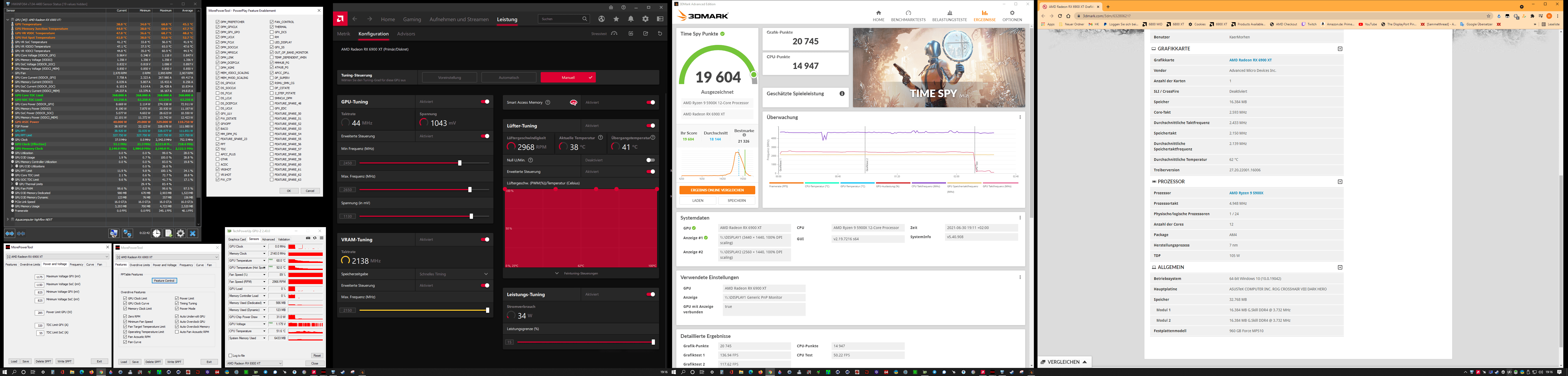Toggle Null U/Min. switch
Screen dimensions: 1568x376
651,160
